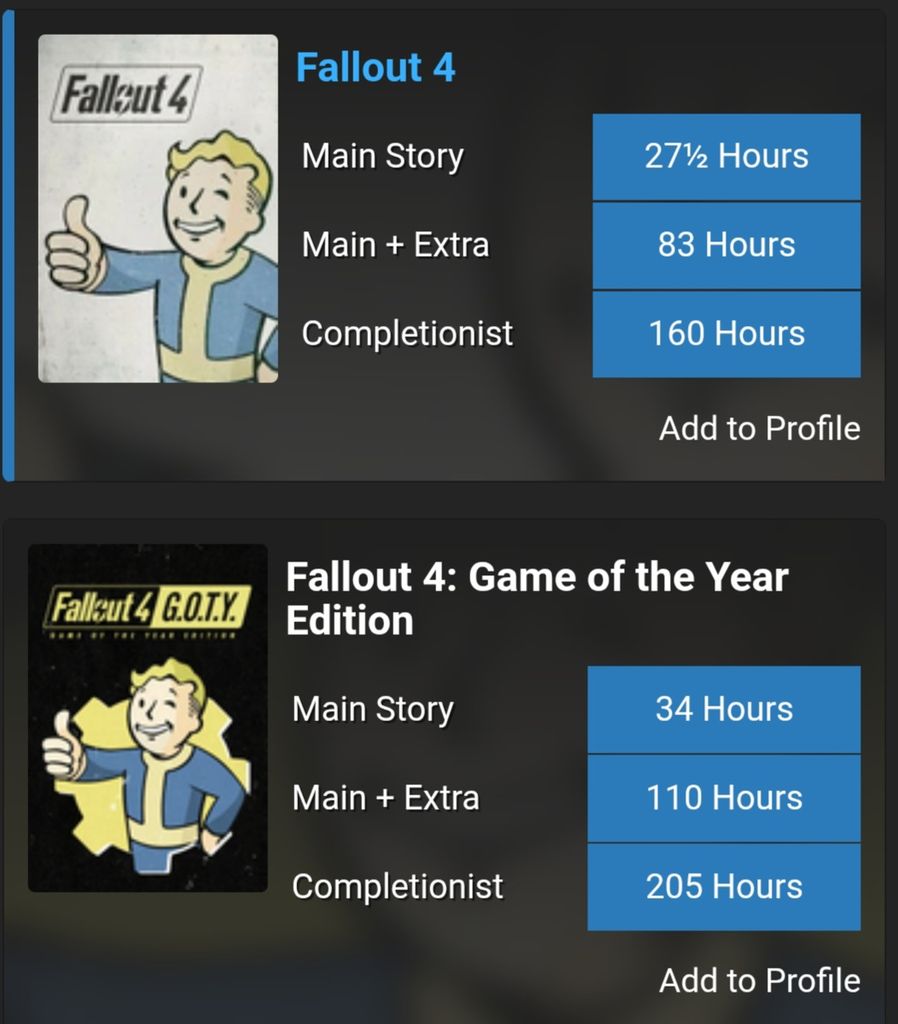
Task: Click the Main + Extra label beside 110 Hours
Action: [386, 798]
